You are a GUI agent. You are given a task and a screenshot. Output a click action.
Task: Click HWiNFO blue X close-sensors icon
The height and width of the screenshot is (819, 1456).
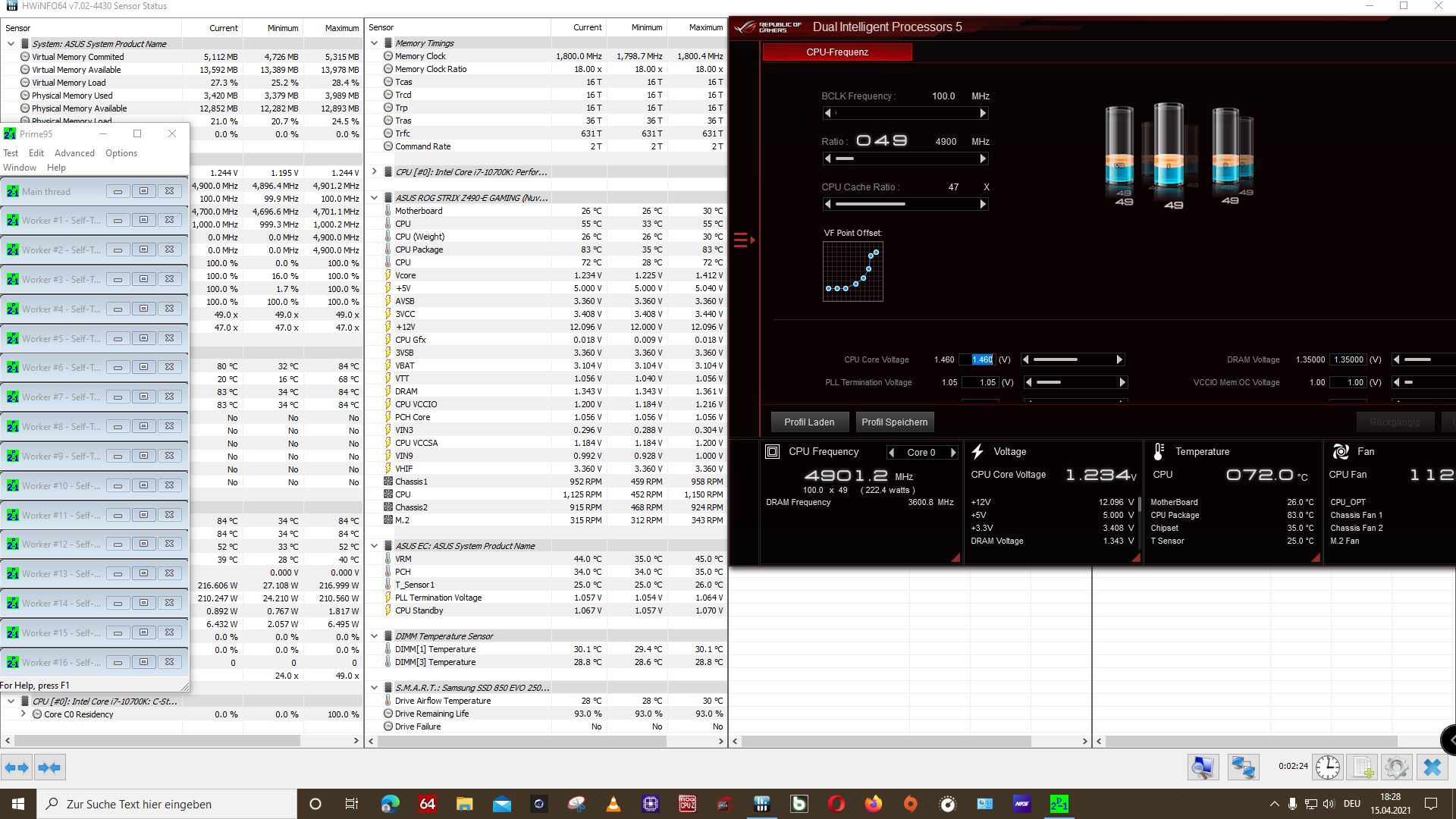(1432, 767)
